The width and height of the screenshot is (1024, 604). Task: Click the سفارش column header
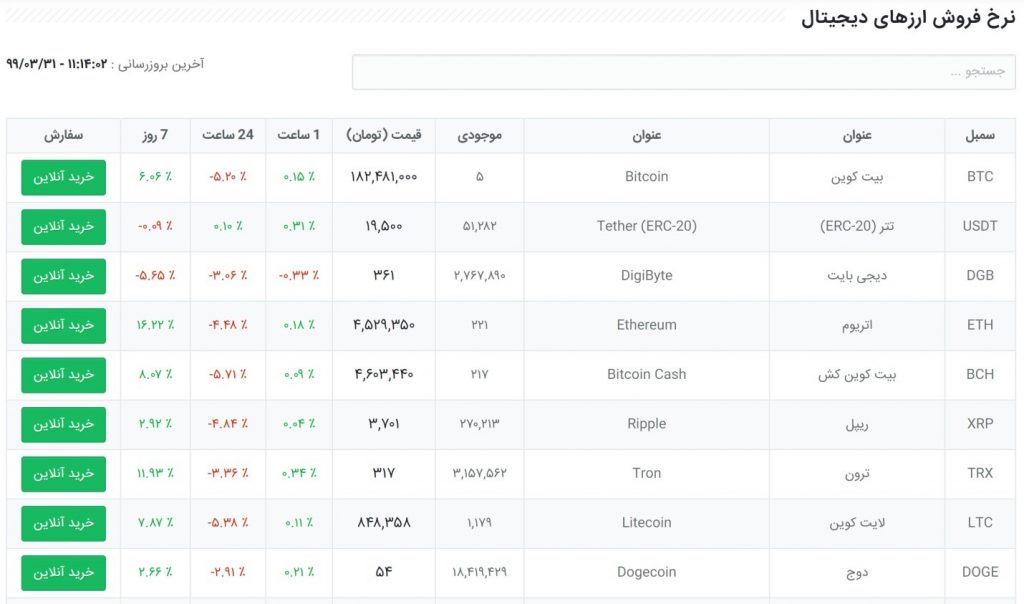point(63,135)
